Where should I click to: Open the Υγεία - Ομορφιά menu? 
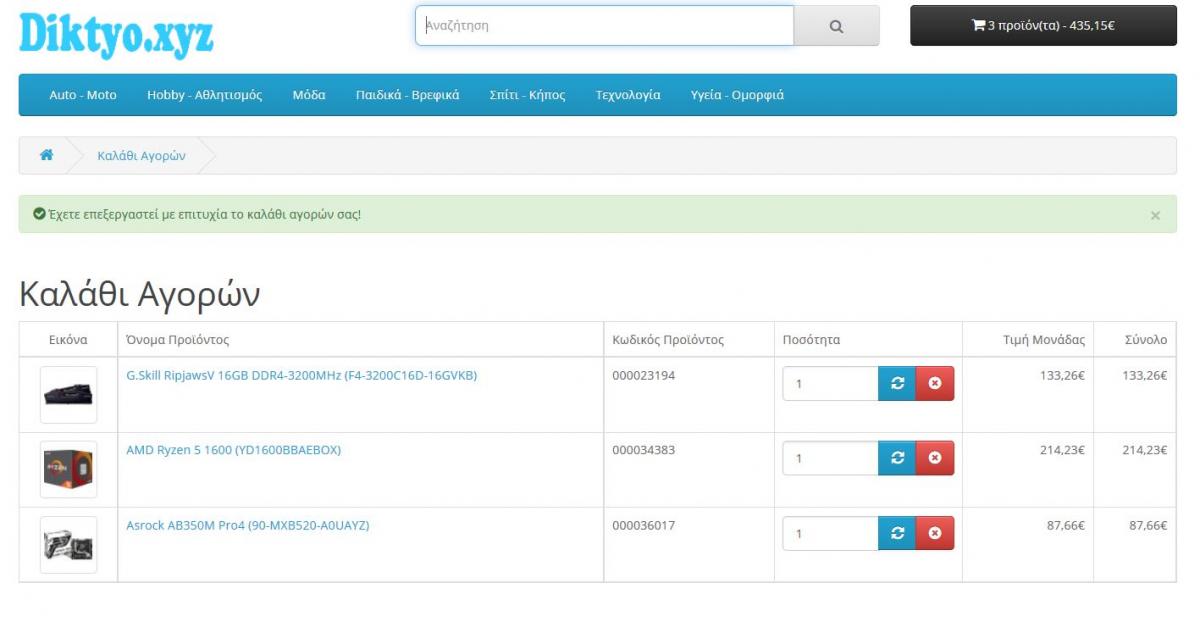pos(737,95)
